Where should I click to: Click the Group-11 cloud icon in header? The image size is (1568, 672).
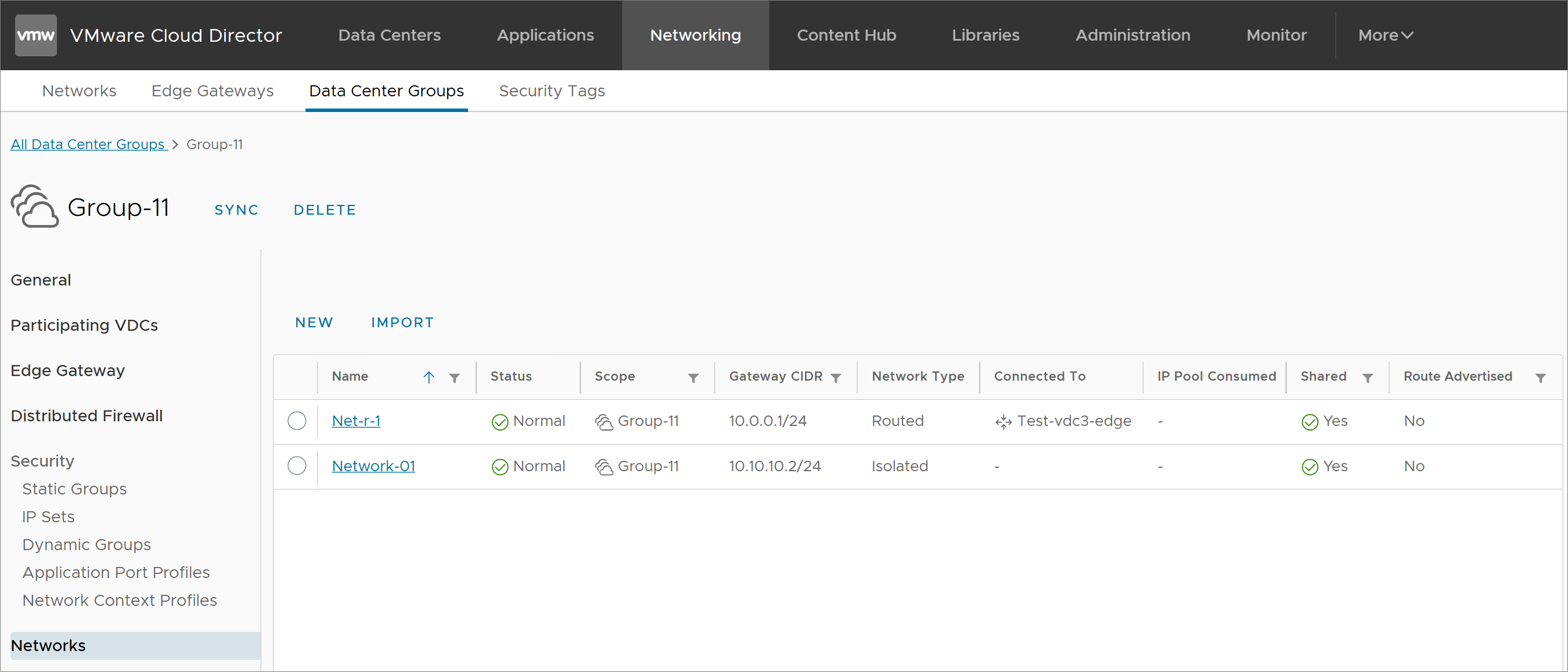point(35,207)
